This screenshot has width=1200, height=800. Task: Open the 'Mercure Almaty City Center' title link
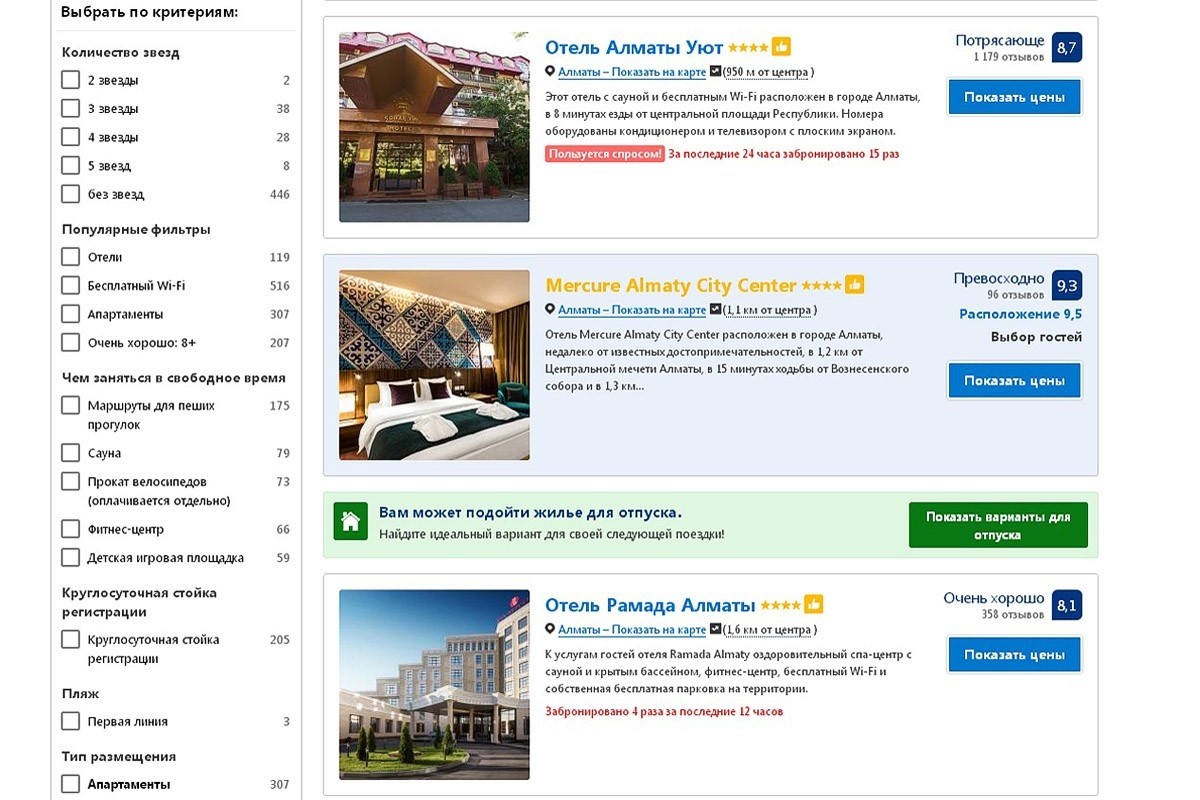tap(671, 285)
